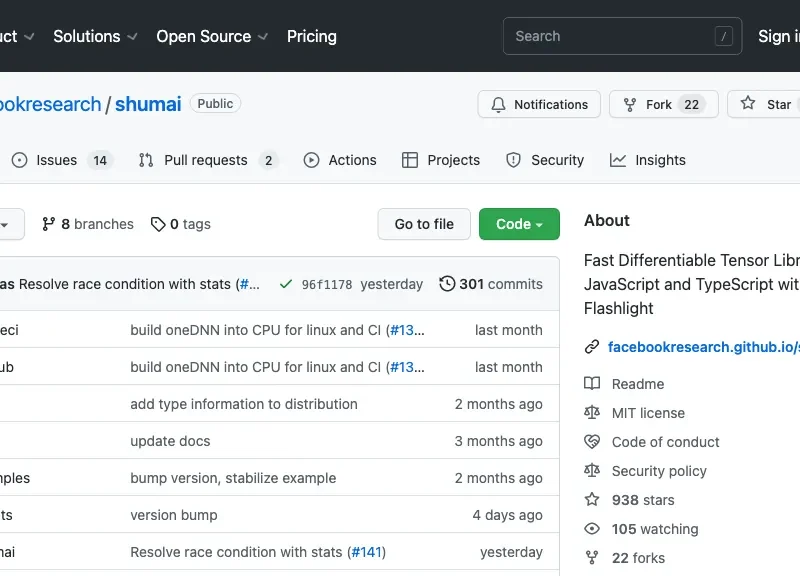Open the Security policy link
Image resolution: width=800 pixels, height=576 pixels.
coord(659,471)
